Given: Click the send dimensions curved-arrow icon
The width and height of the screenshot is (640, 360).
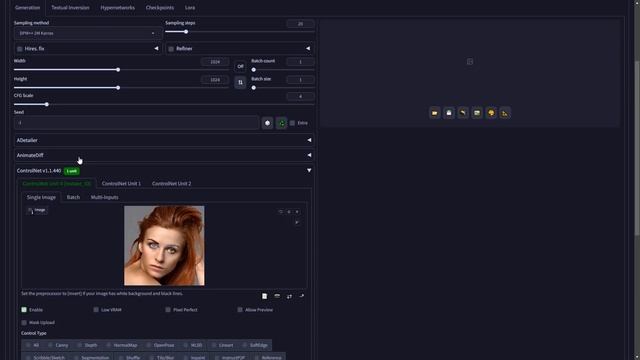Looking at the screenshot, I should (302, 296).
